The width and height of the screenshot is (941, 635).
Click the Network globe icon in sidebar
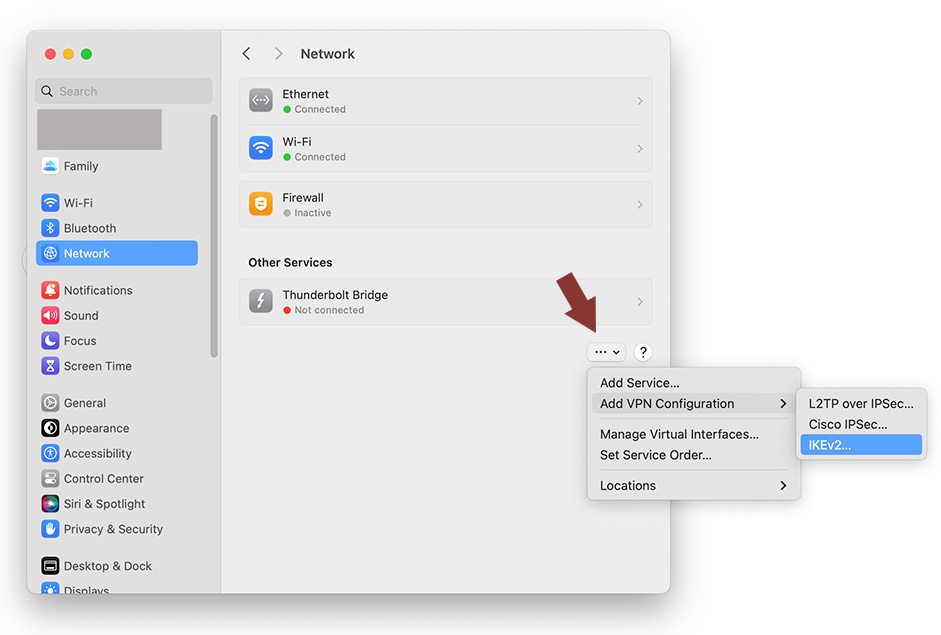click(x=50, y=253)
